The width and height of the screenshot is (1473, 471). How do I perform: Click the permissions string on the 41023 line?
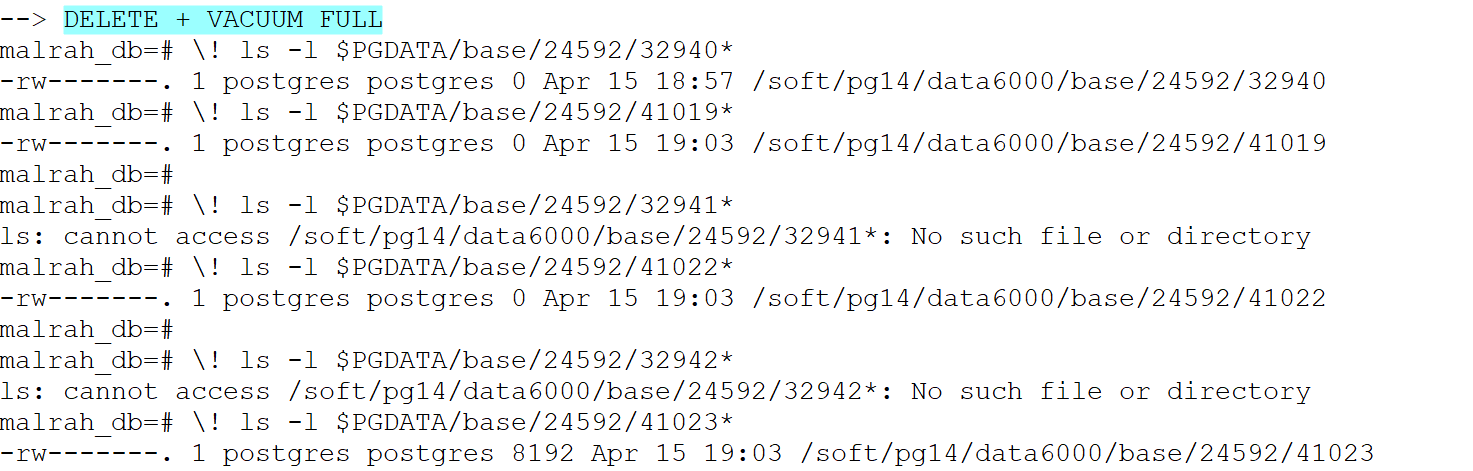click(87, 453)
